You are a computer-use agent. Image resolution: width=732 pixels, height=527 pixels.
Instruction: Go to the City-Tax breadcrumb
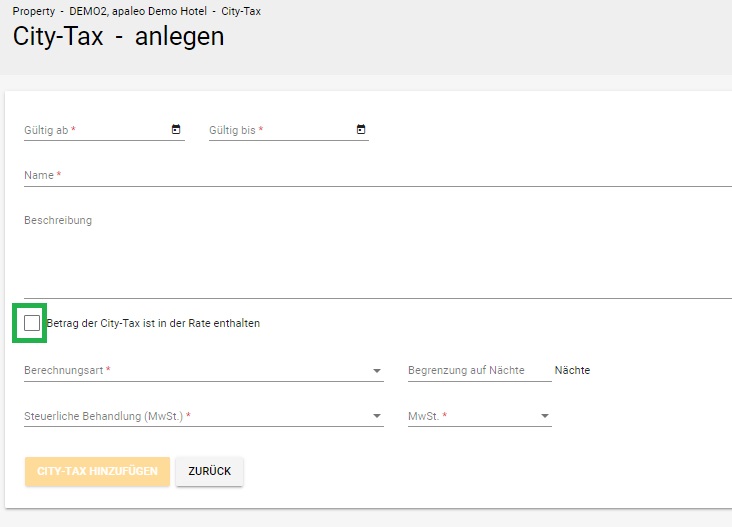pyautogui.click(x=241, y=11)
